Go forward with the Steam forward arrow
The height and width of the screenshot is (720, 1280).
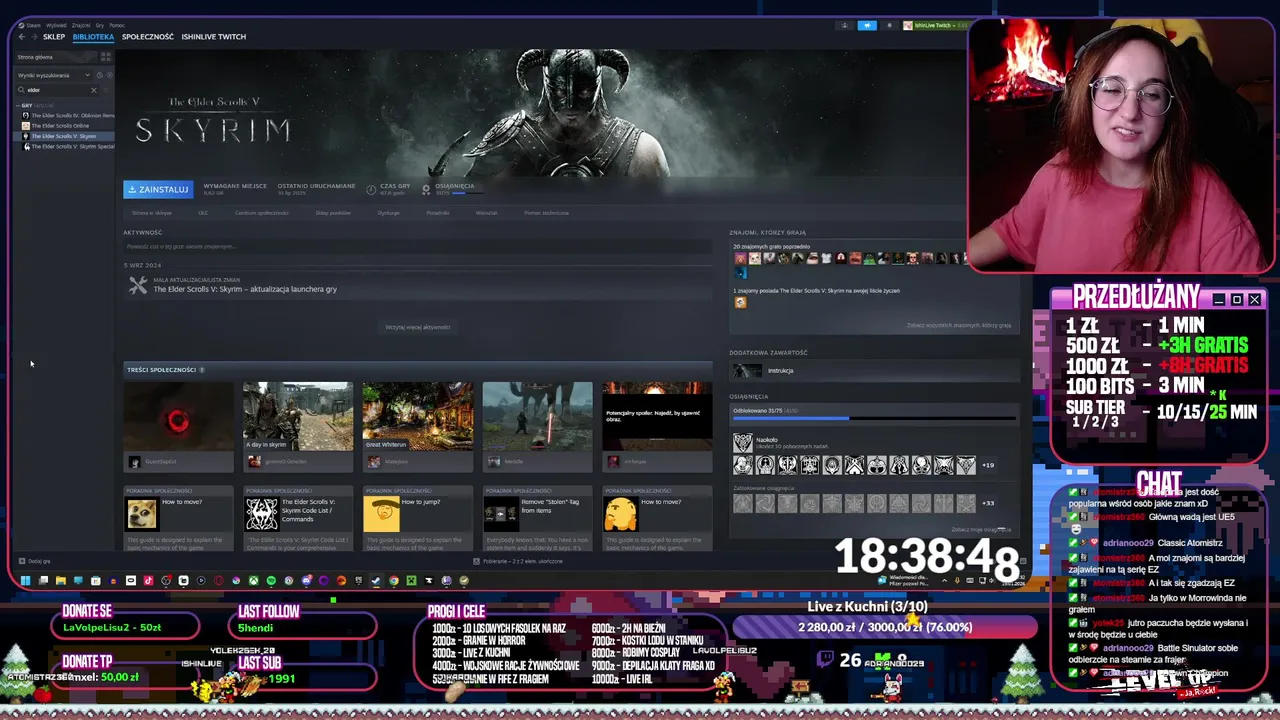click(x=34, y=37)
